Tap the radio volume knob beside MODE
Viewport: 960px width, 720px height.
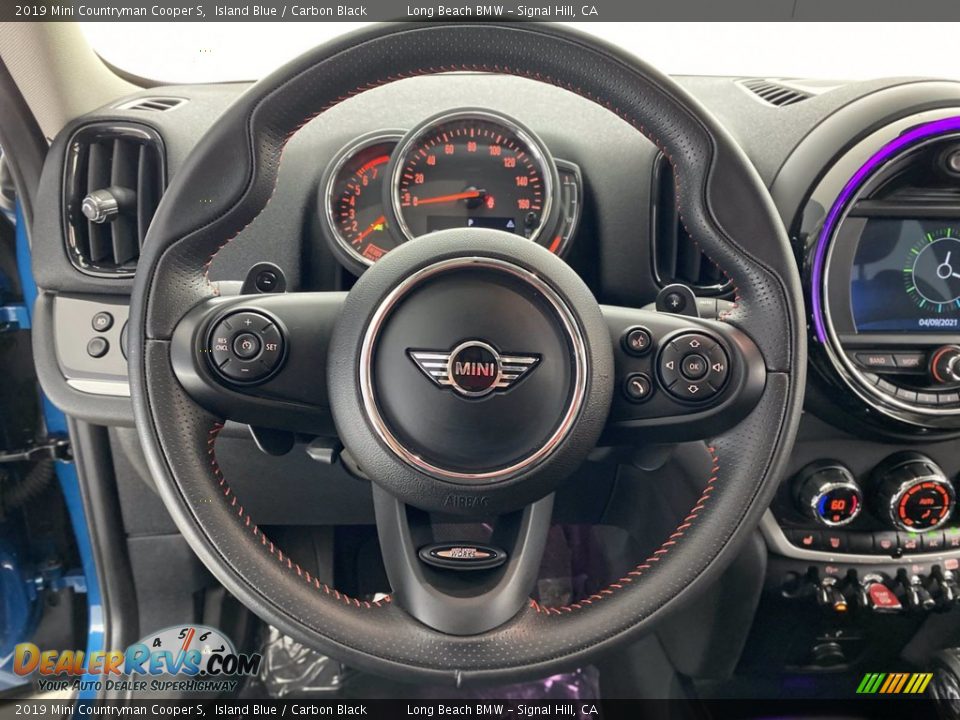coord(947,364)
